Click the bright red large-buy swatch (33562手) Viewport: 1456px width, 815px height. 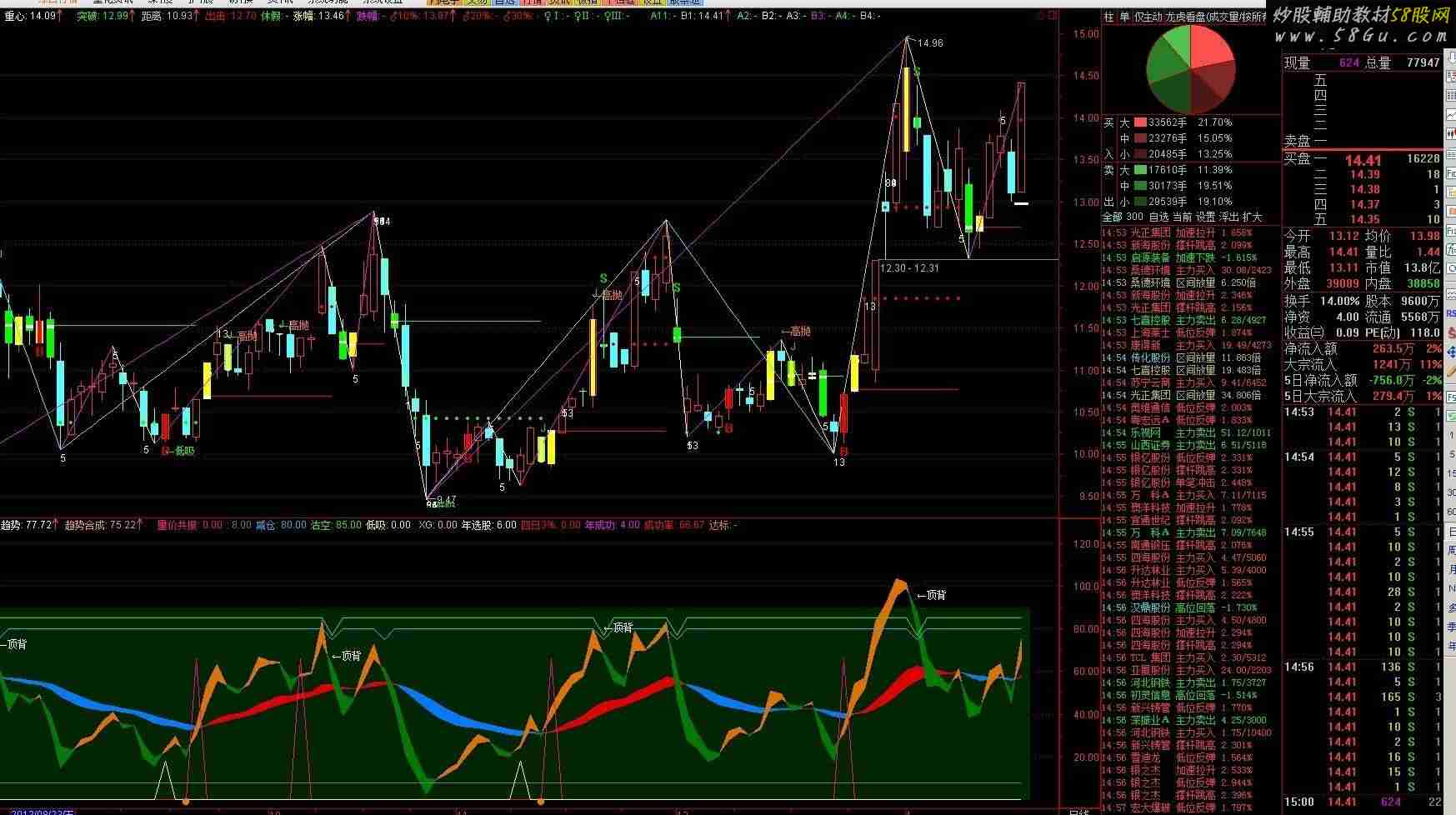coord(1139,122)
